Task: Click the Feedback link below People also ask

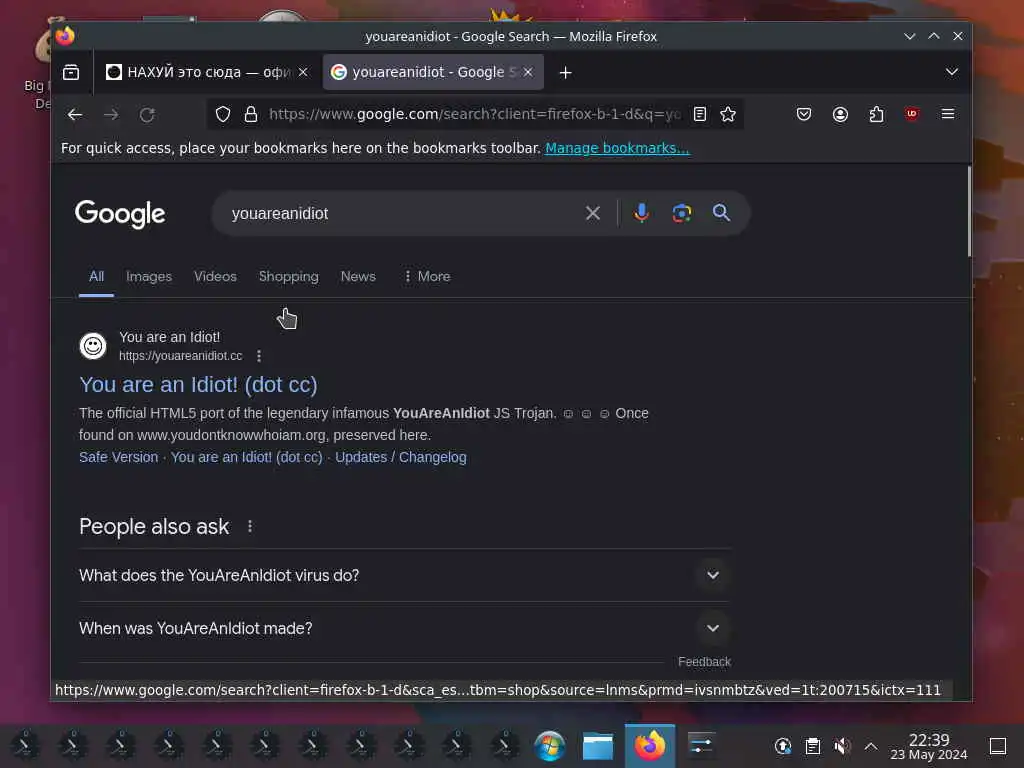Action: 704,662
